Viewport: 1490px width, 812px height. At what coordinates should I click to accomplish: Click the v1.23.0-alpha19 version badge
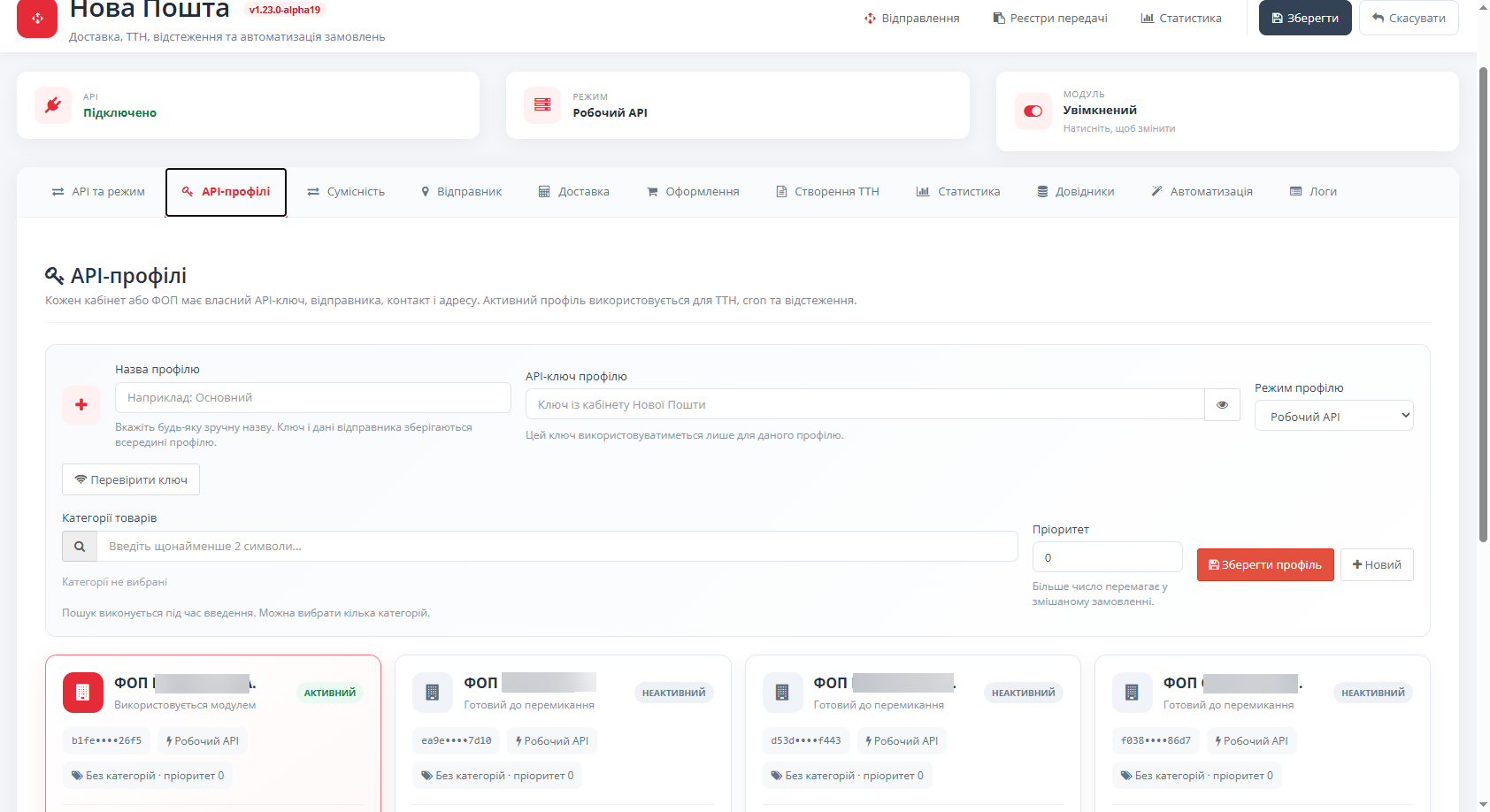click(x=285, y=10)
